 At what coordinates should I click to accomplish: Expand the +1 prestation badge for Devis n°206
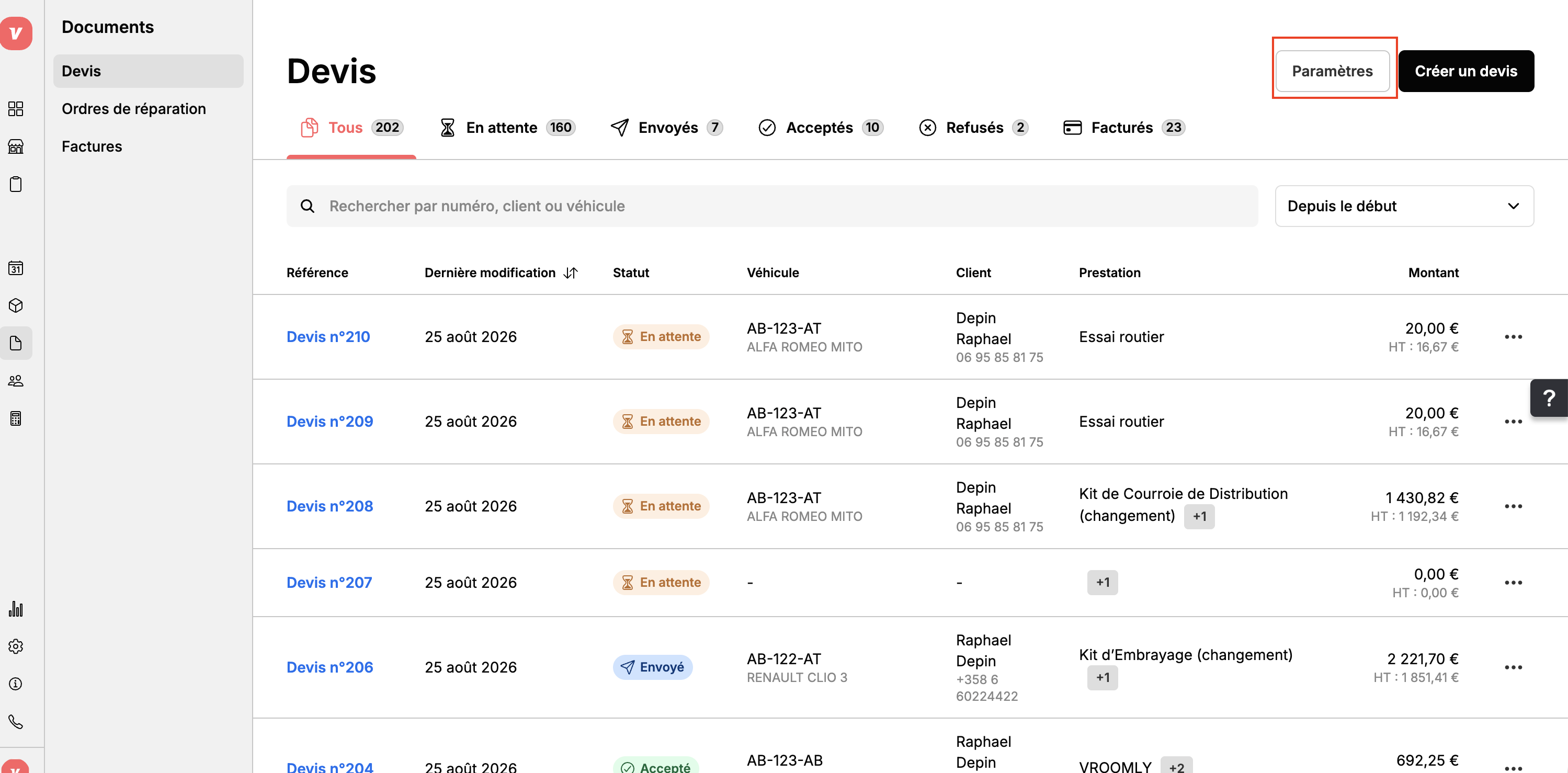1103,677
